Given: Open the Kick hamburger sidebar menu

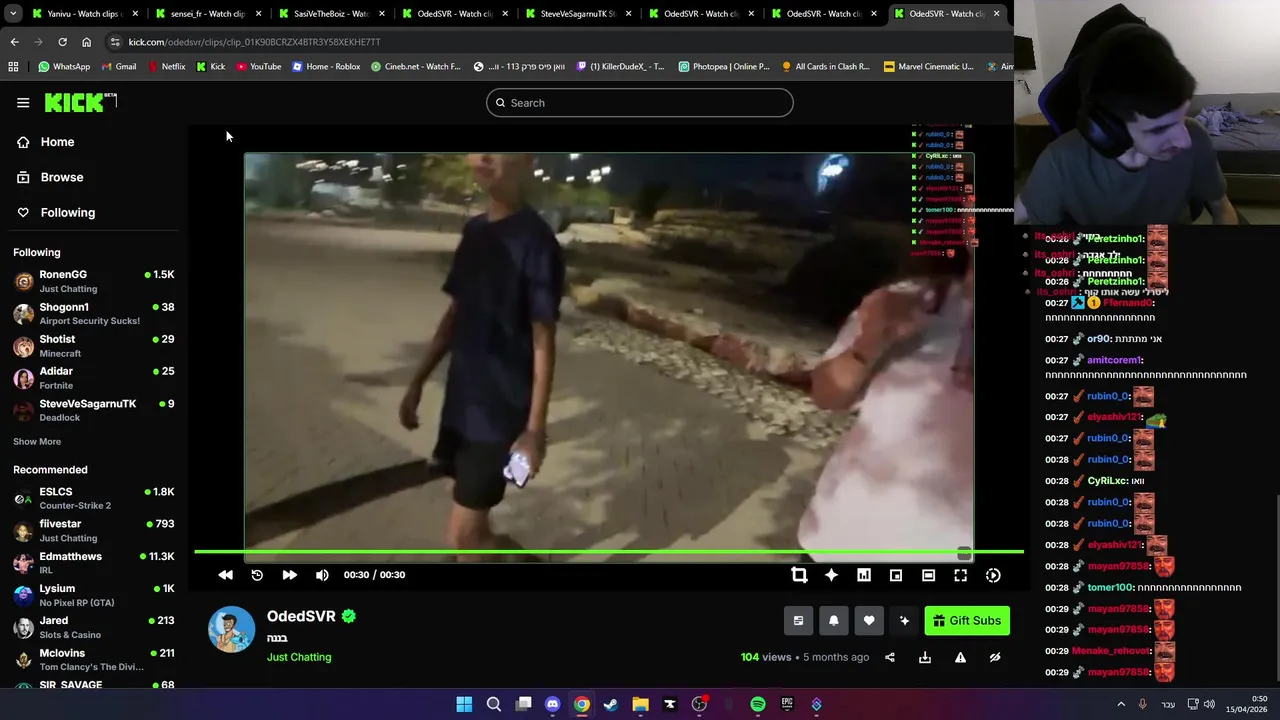Looking at the screenshot, I should (x=23, y=103).
